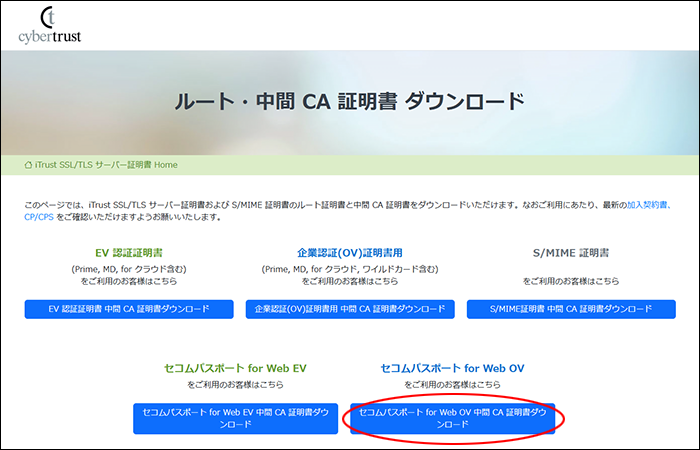
Task: Open the CP/CPS link
Action: (x=39, y=217)
